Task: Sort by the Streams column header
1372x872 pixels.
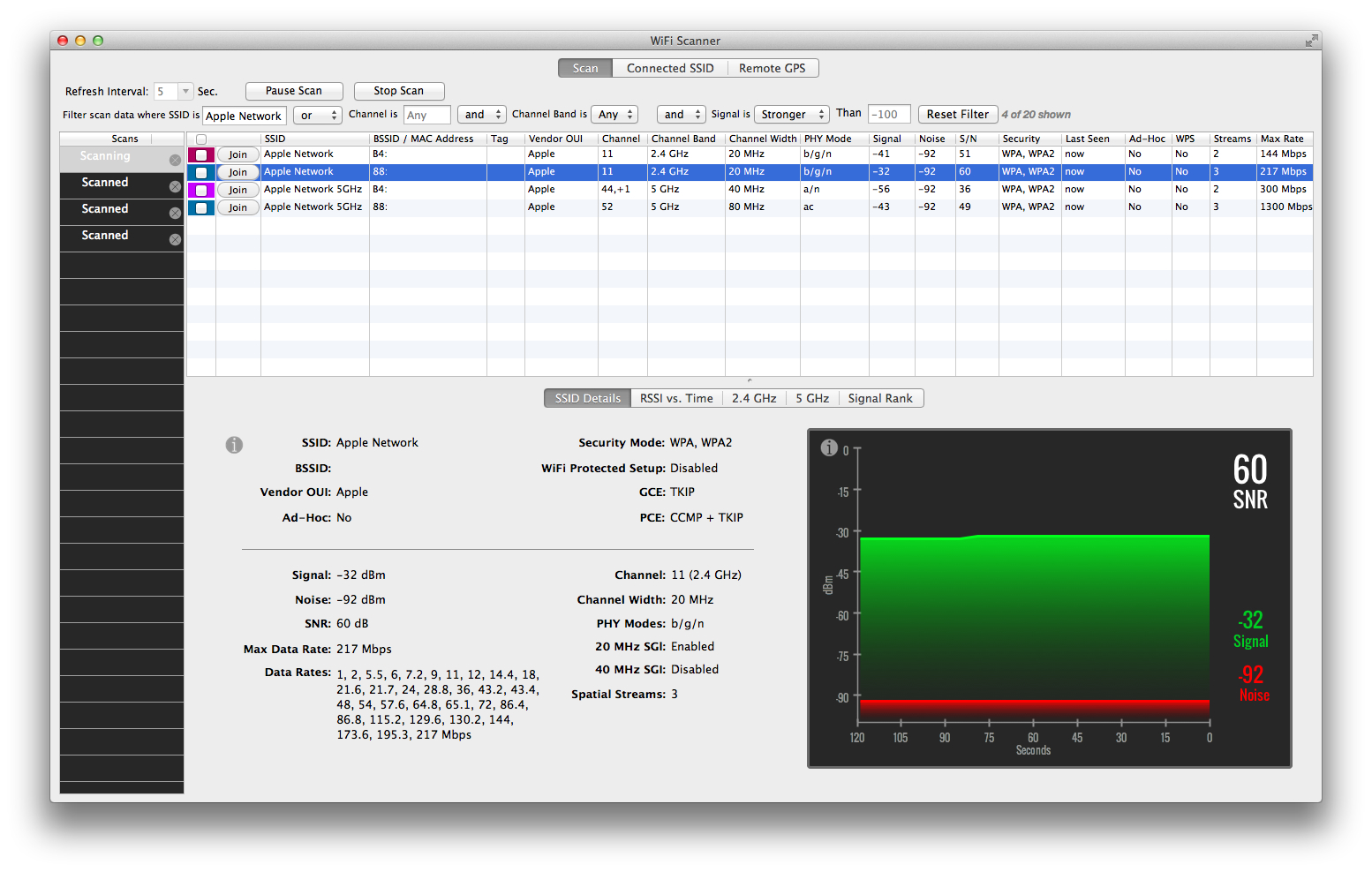Action: pos(1233,139)
